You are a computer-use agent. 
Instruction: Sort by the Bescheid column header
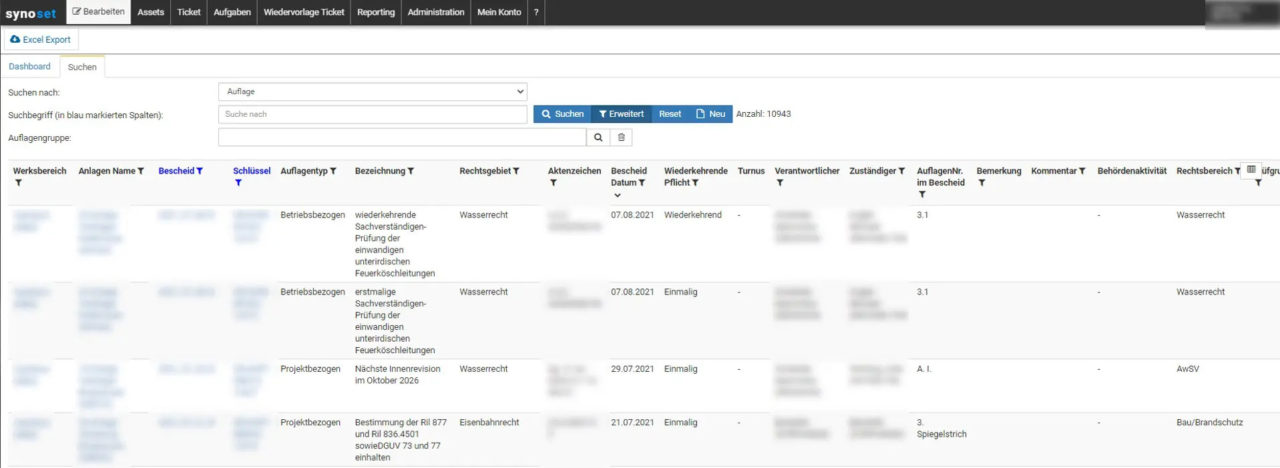(176, 171)
